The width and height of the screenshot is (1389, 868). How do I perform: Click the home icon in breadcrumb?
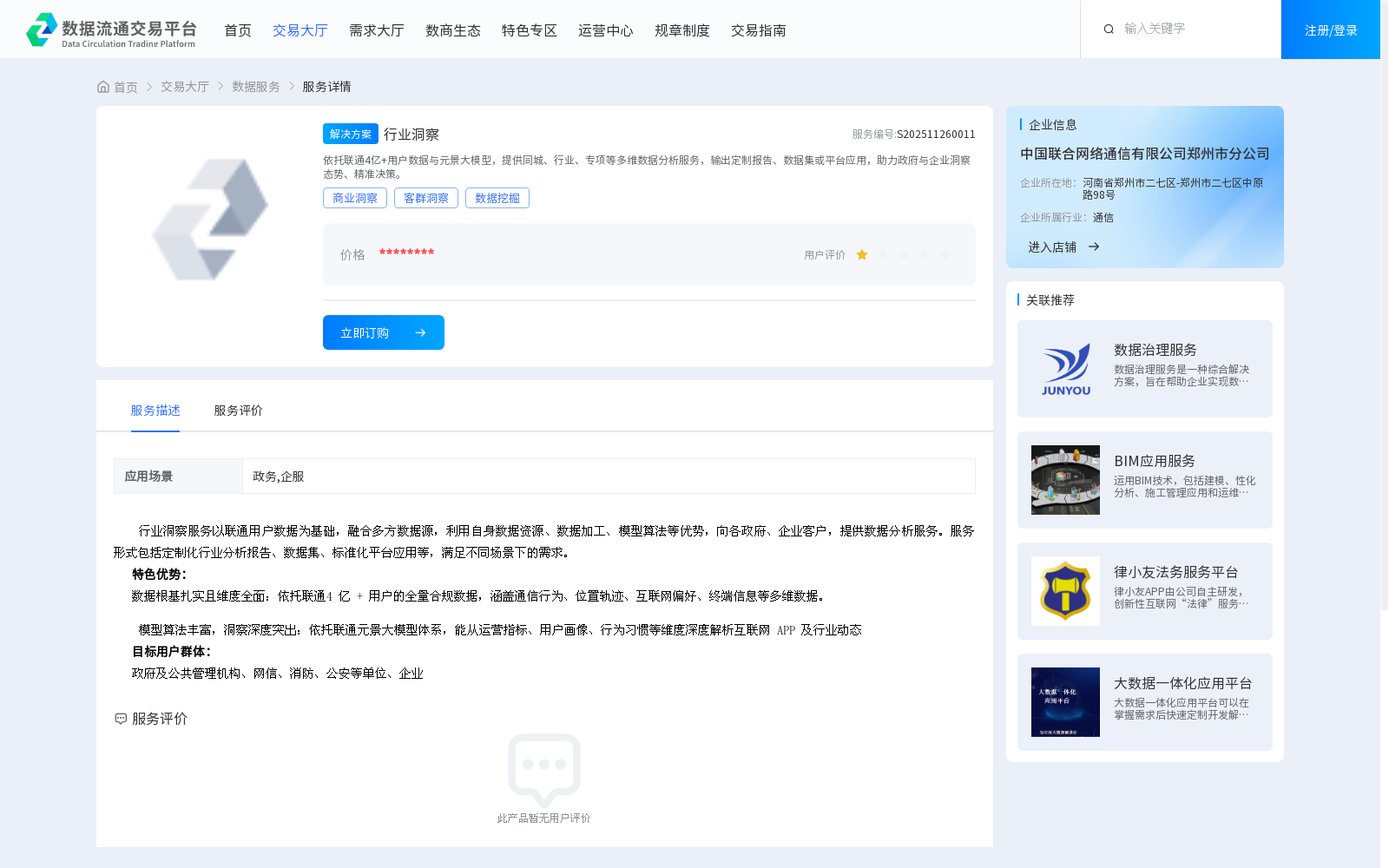[103, 87]
